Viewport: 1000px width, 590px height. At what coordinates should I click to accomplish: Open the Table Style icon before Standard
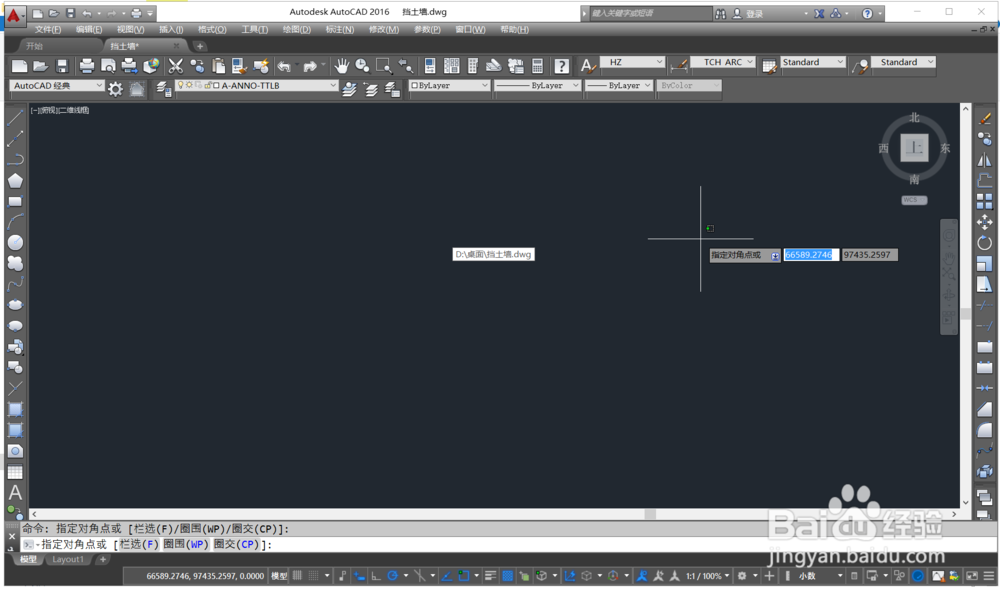(770, 66)
